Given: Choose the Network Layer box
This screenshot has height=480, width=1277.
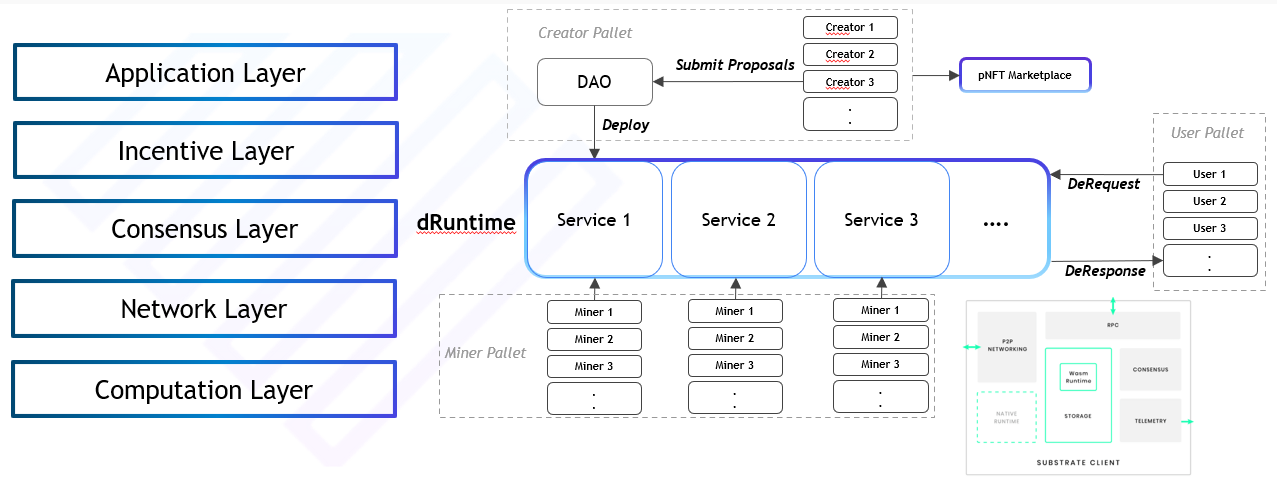Looking at the screenshot, I should click(x=204, y=308).
